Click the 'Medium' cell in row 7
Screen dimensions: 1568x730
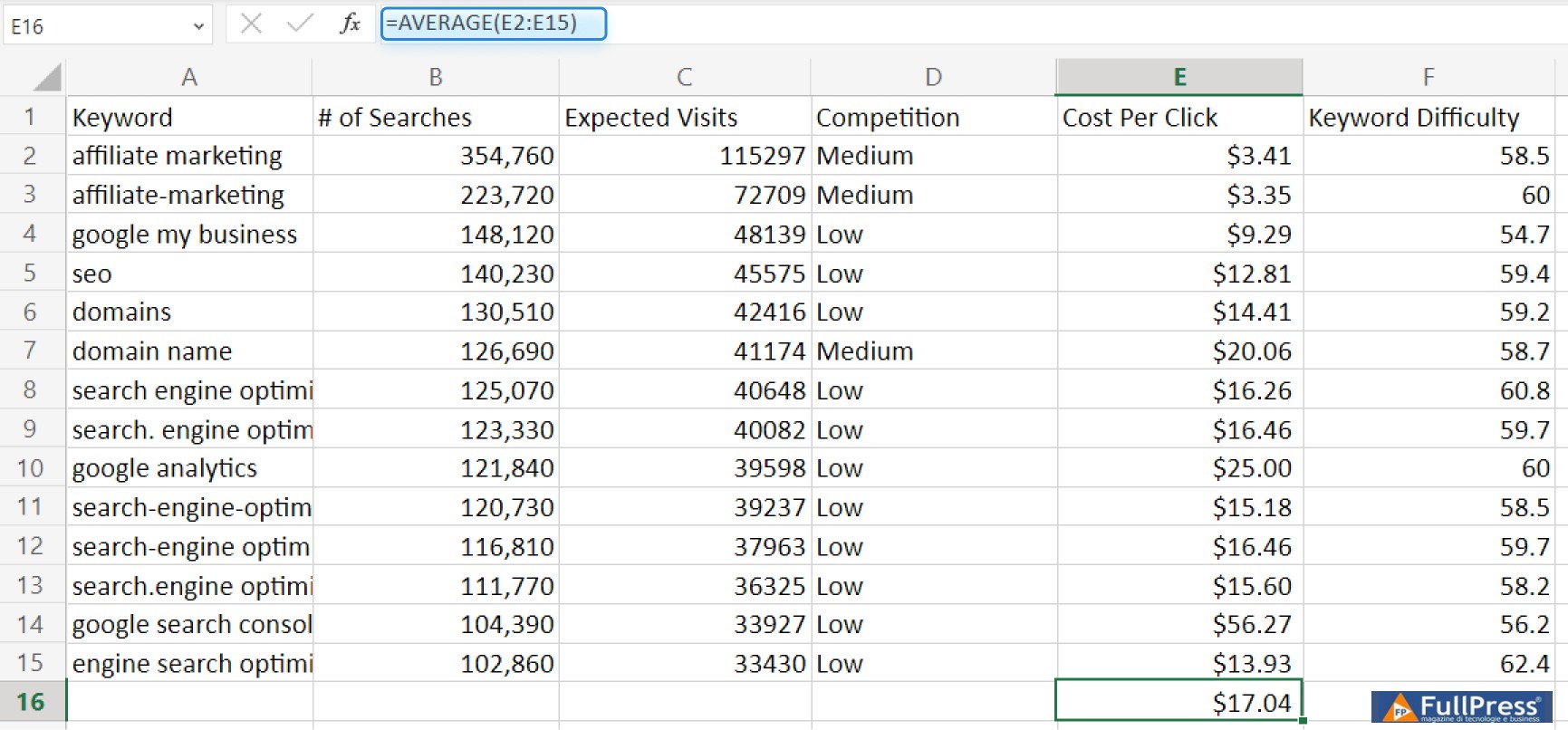click(x=933, y=351)
